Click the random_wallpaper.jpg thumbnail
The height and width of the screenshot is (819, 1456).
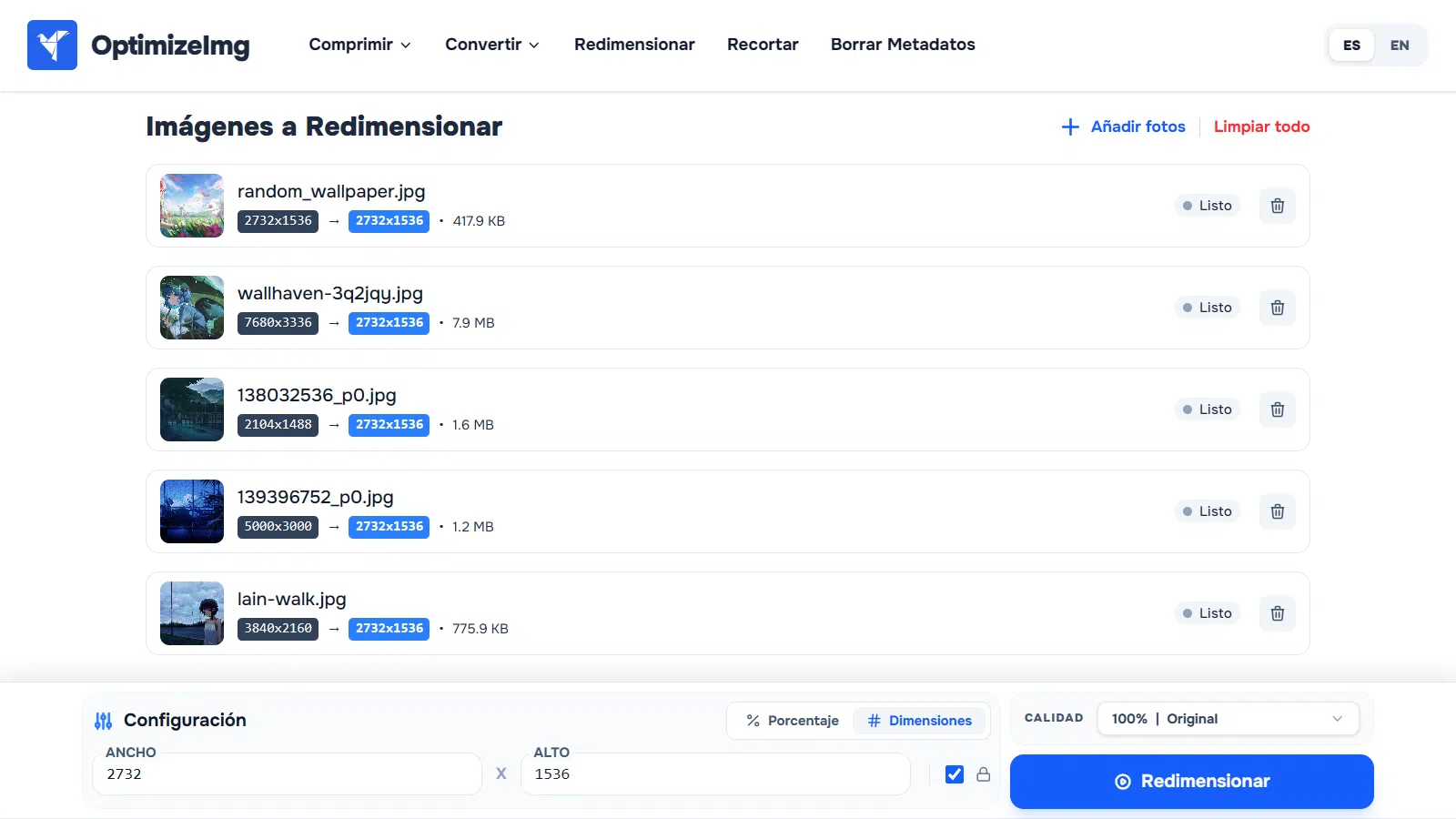[x=192, y=206]
